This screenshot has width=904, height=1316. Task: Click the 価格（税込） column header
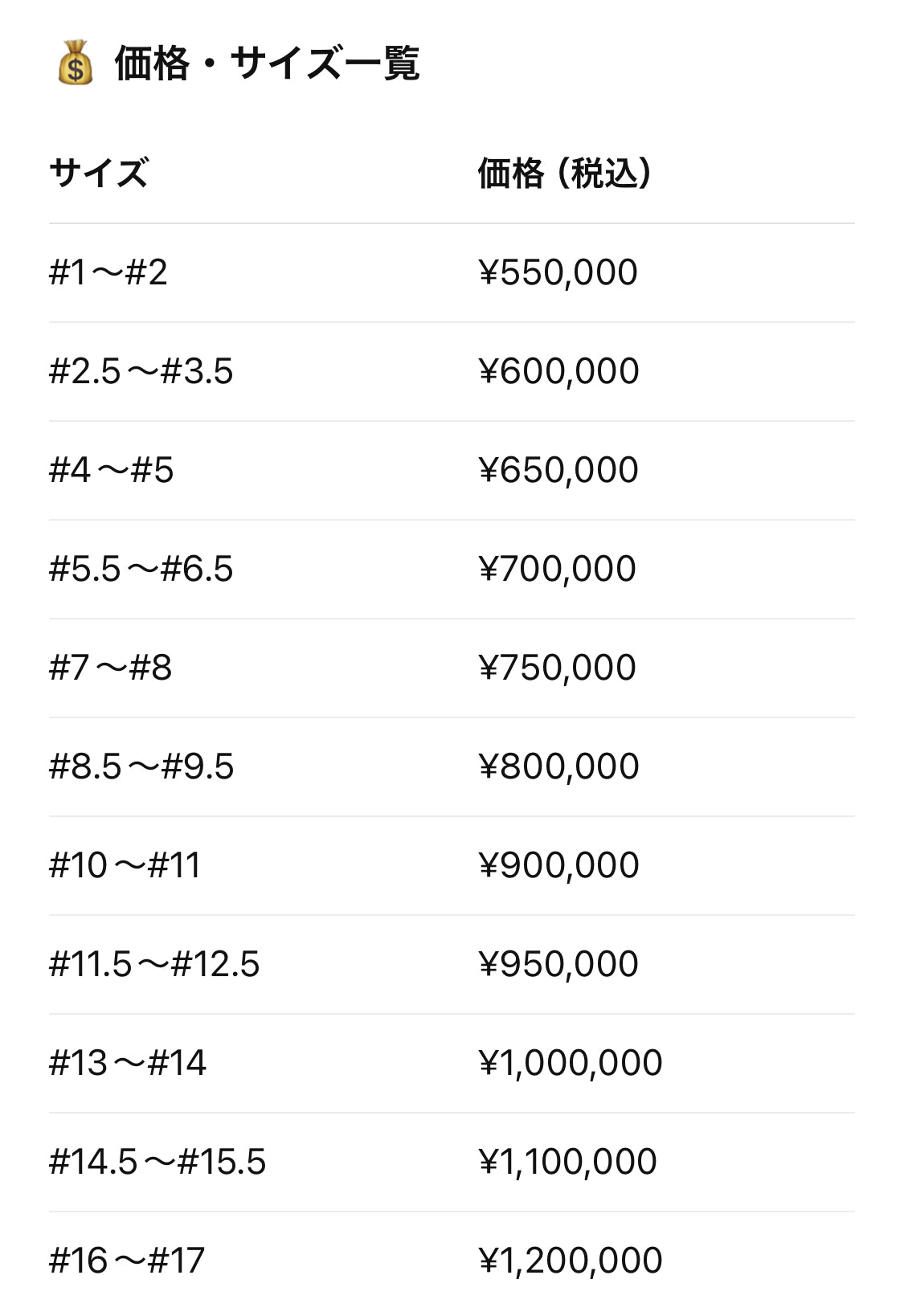pyautogui.click(x=564, y=173)
